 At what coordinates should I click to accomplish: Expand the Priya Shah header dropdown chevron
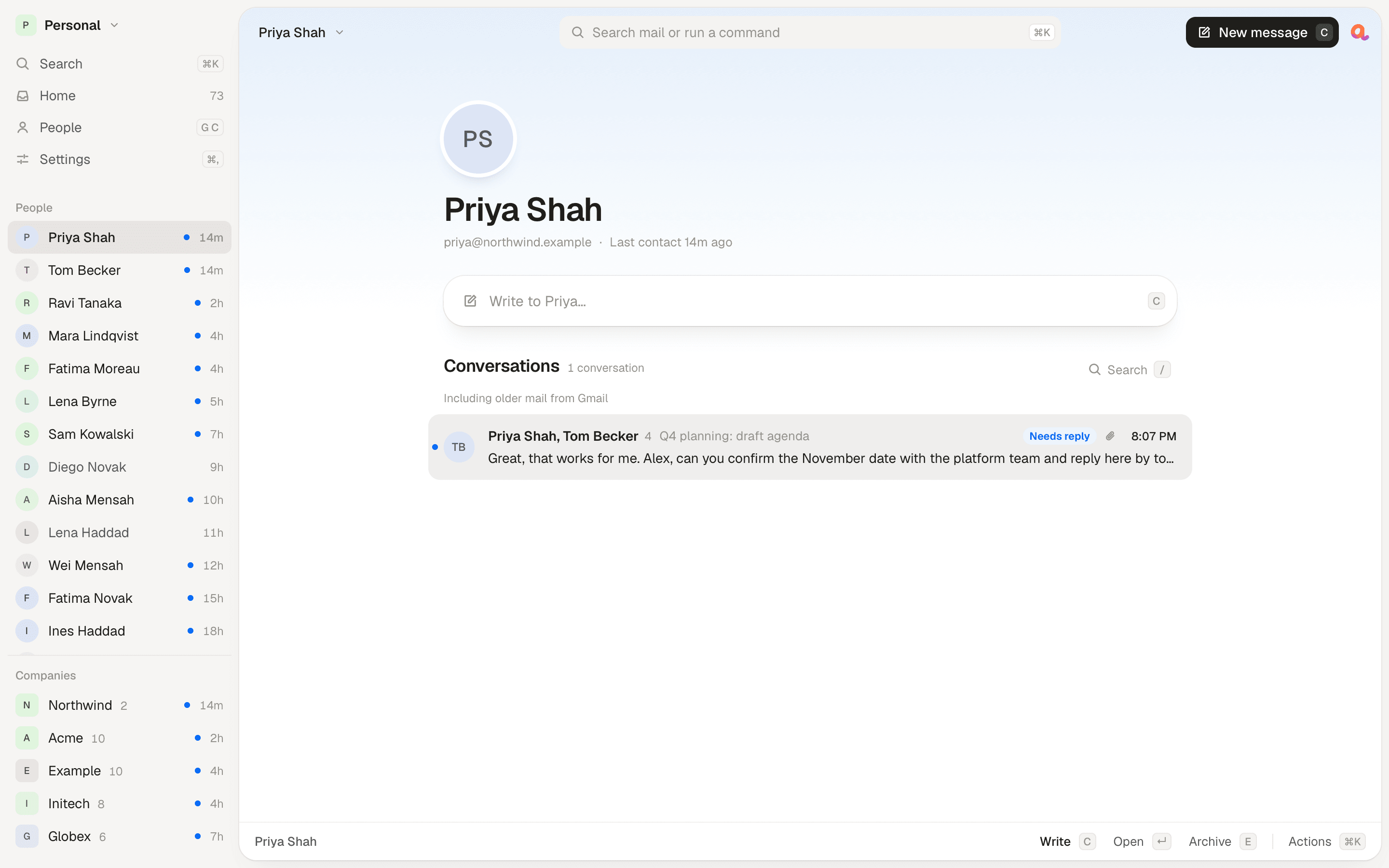pos(340,33)
